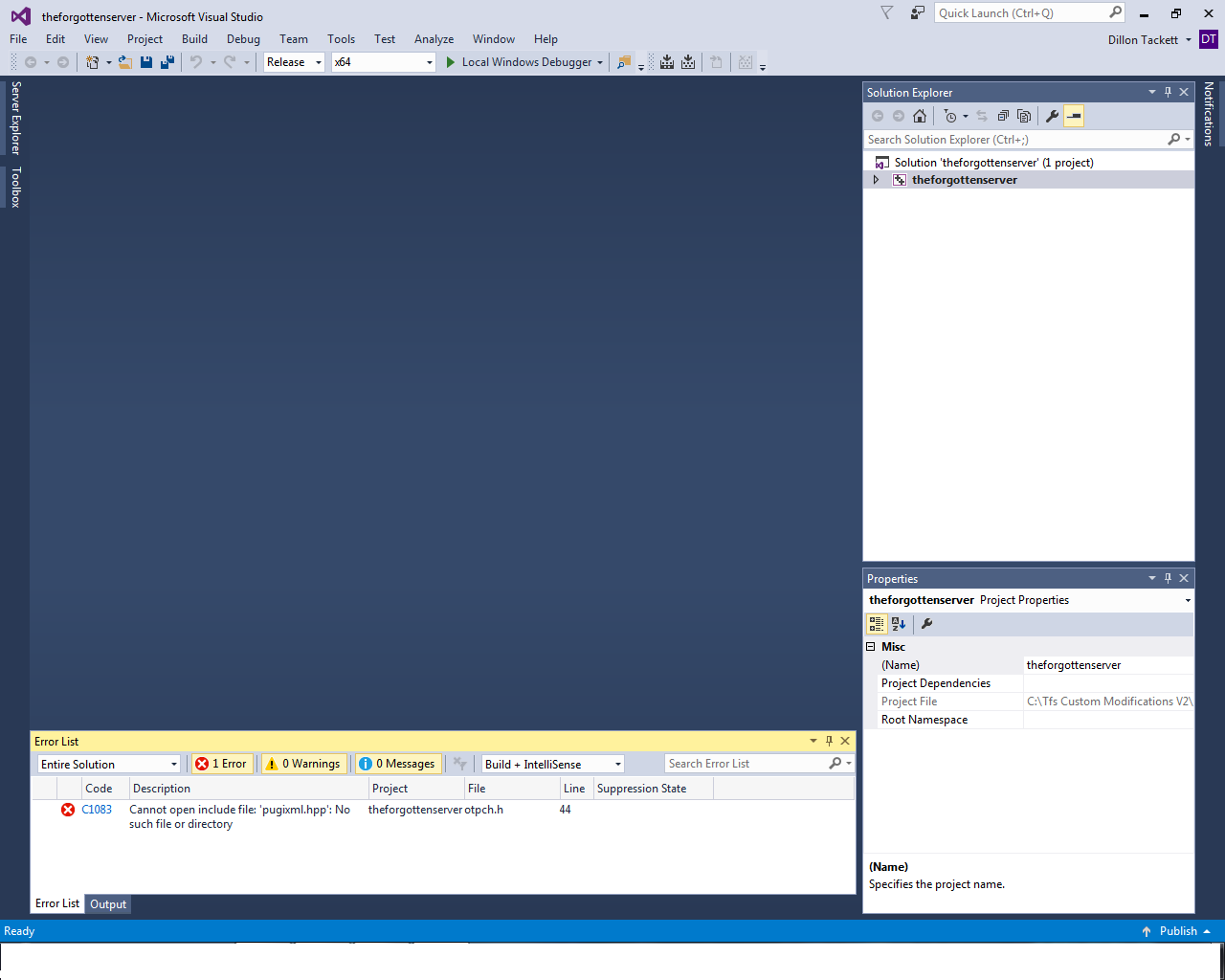Click the (Name) property value theforgottenserver

coord(1108,665)
